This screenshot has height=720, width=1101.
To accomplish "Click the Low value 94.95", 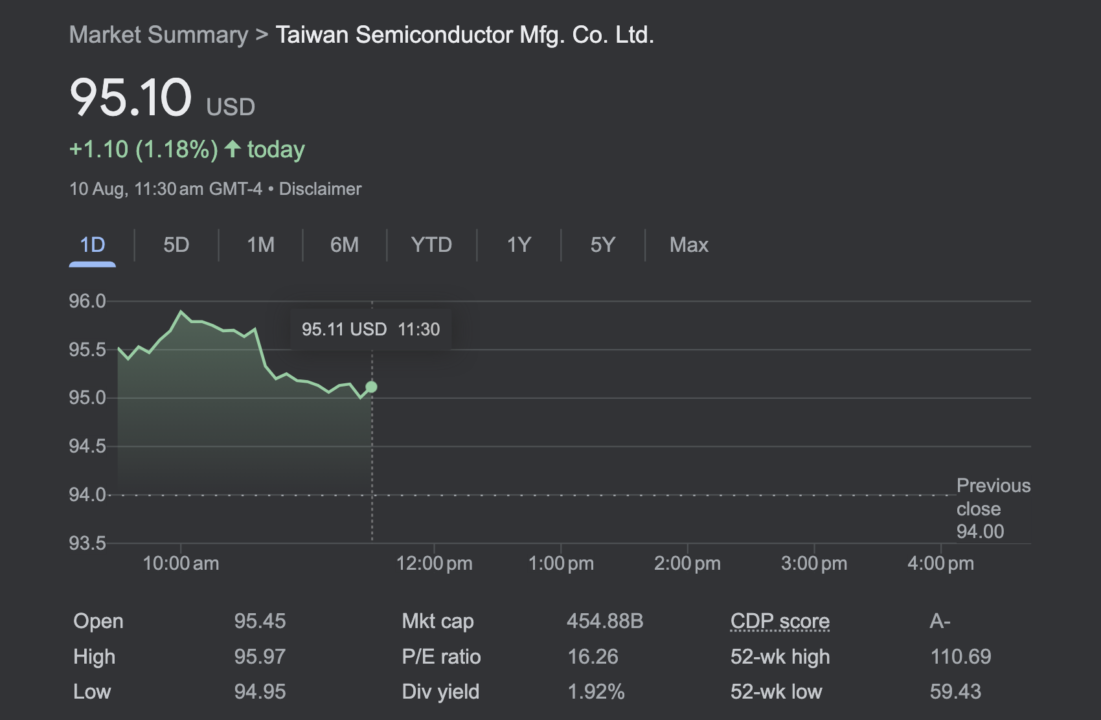I will coord(260,692).
